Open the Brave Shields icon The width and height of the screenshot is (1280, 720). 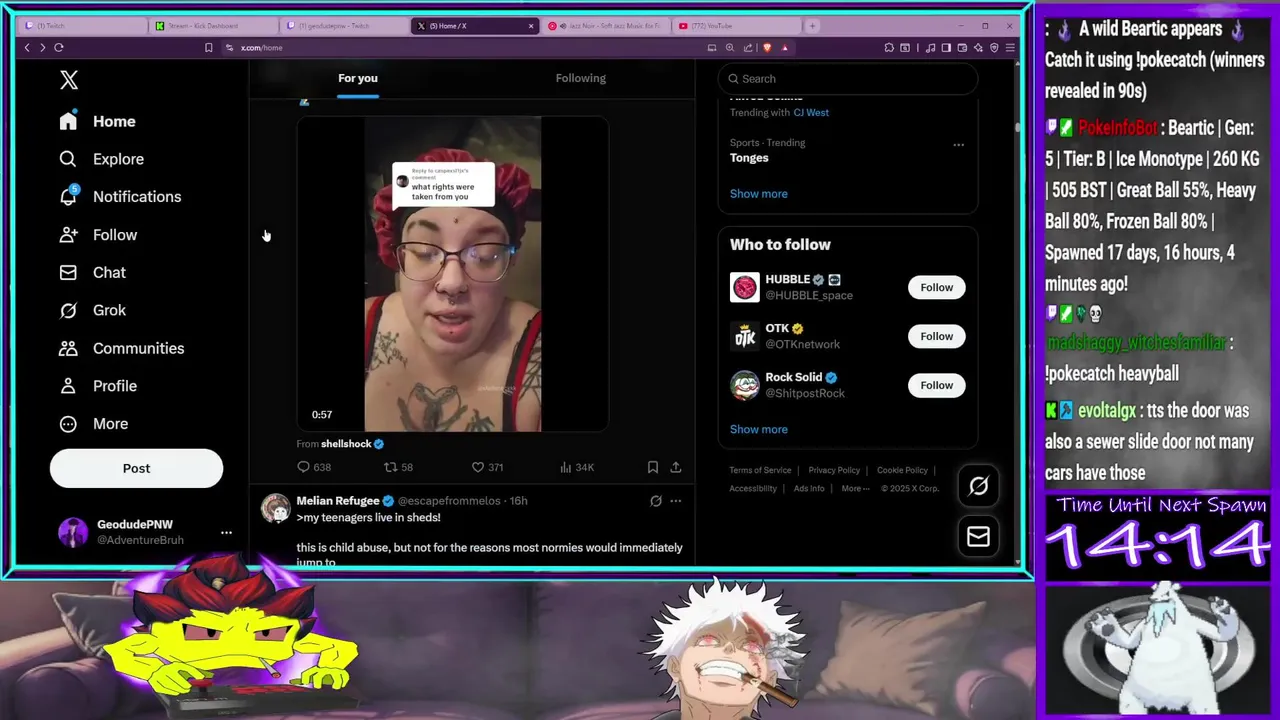[x=767, y=47]
